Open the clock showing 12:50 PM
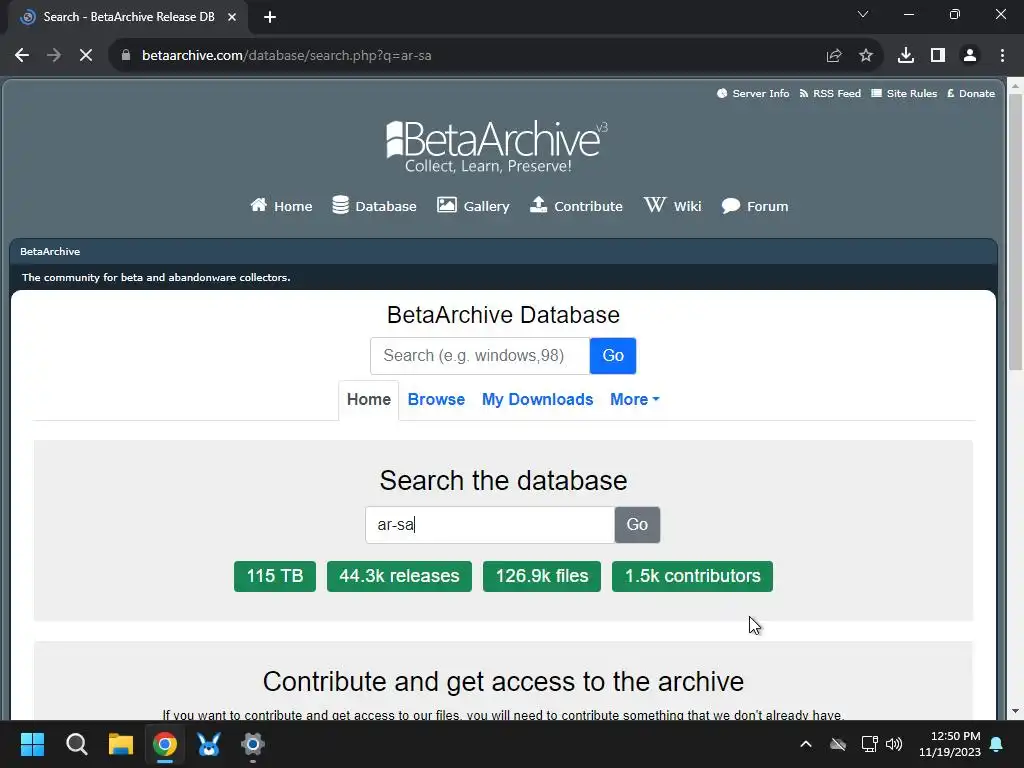Image resolution: width=1024 pixels, height=768 pixels. coord(950,744)
